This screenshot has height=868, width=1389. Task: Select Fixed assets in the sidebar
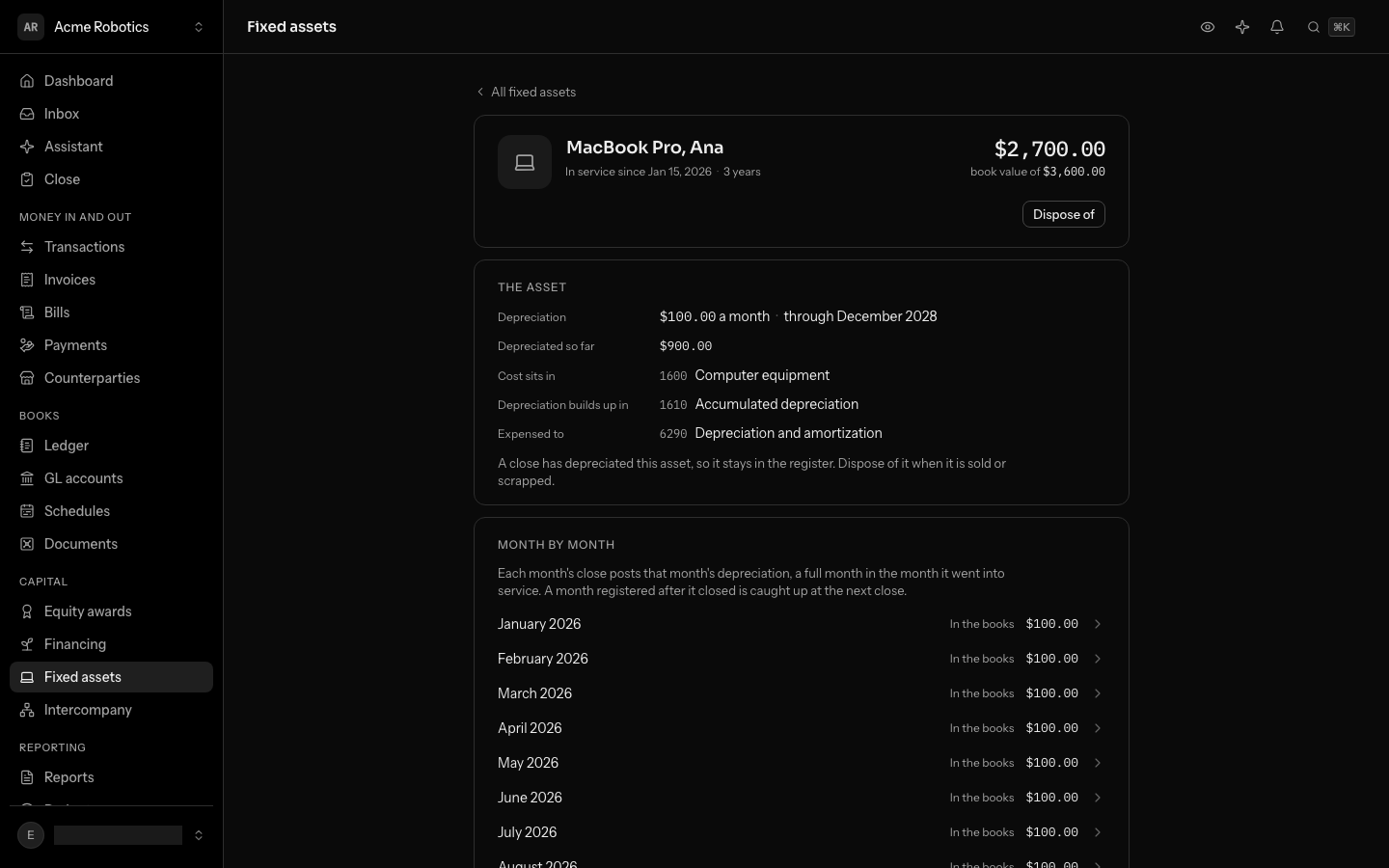112,677
